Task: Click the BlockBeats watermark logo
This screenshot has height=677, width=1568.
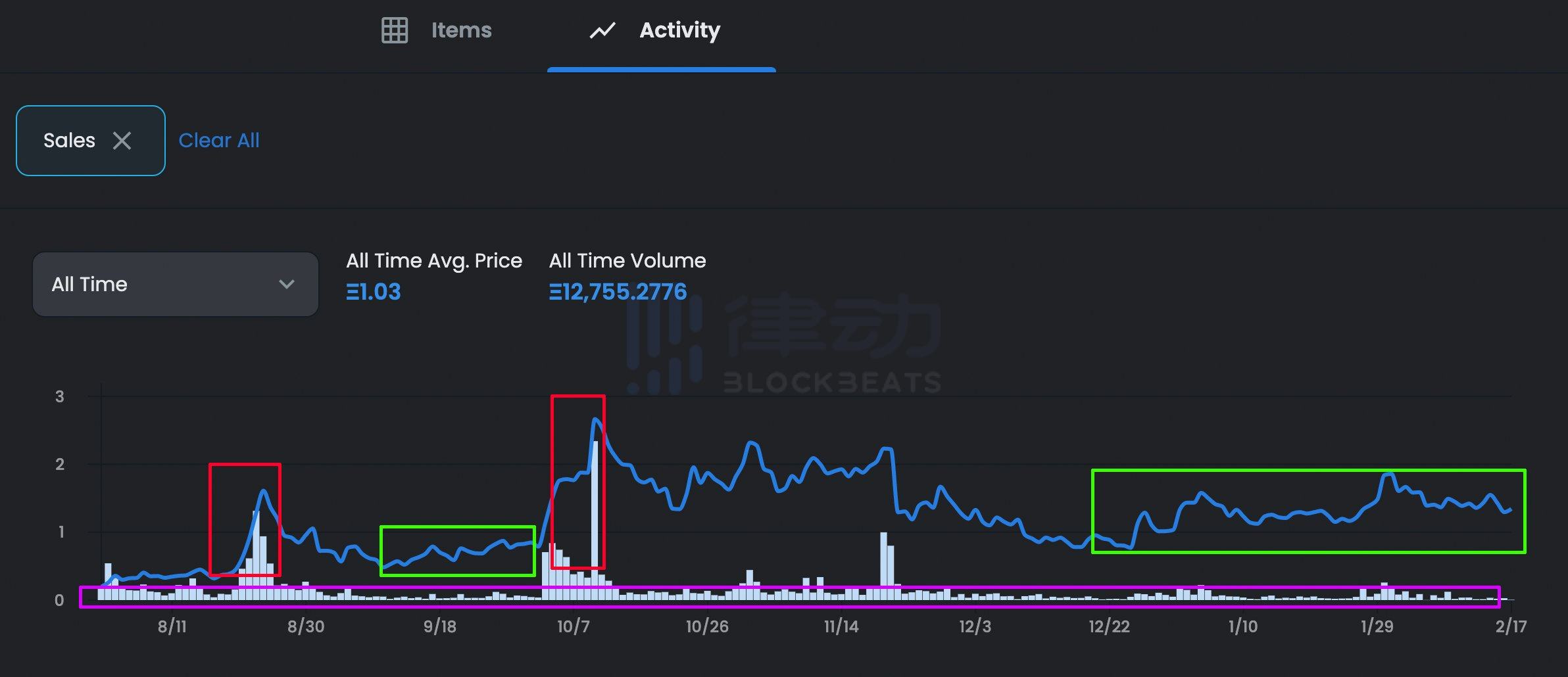Action: click(783, 345)
